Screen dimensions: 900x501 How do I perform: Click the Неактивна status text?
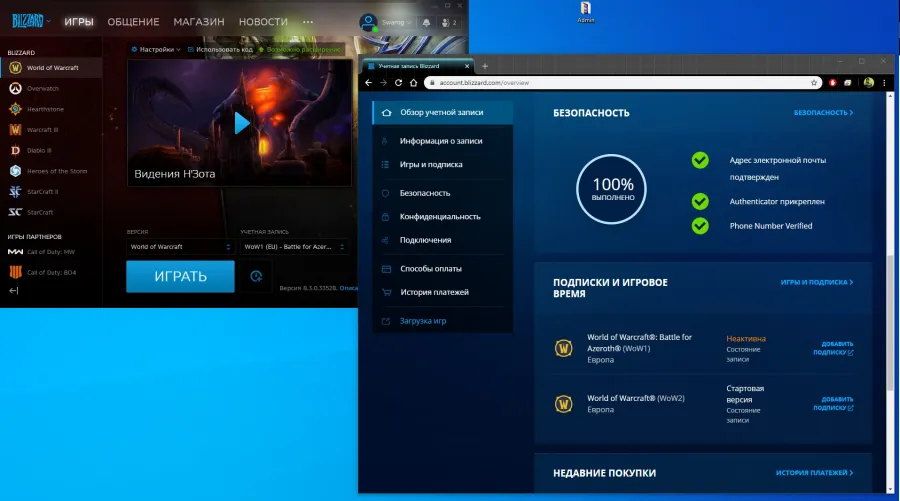746,339
